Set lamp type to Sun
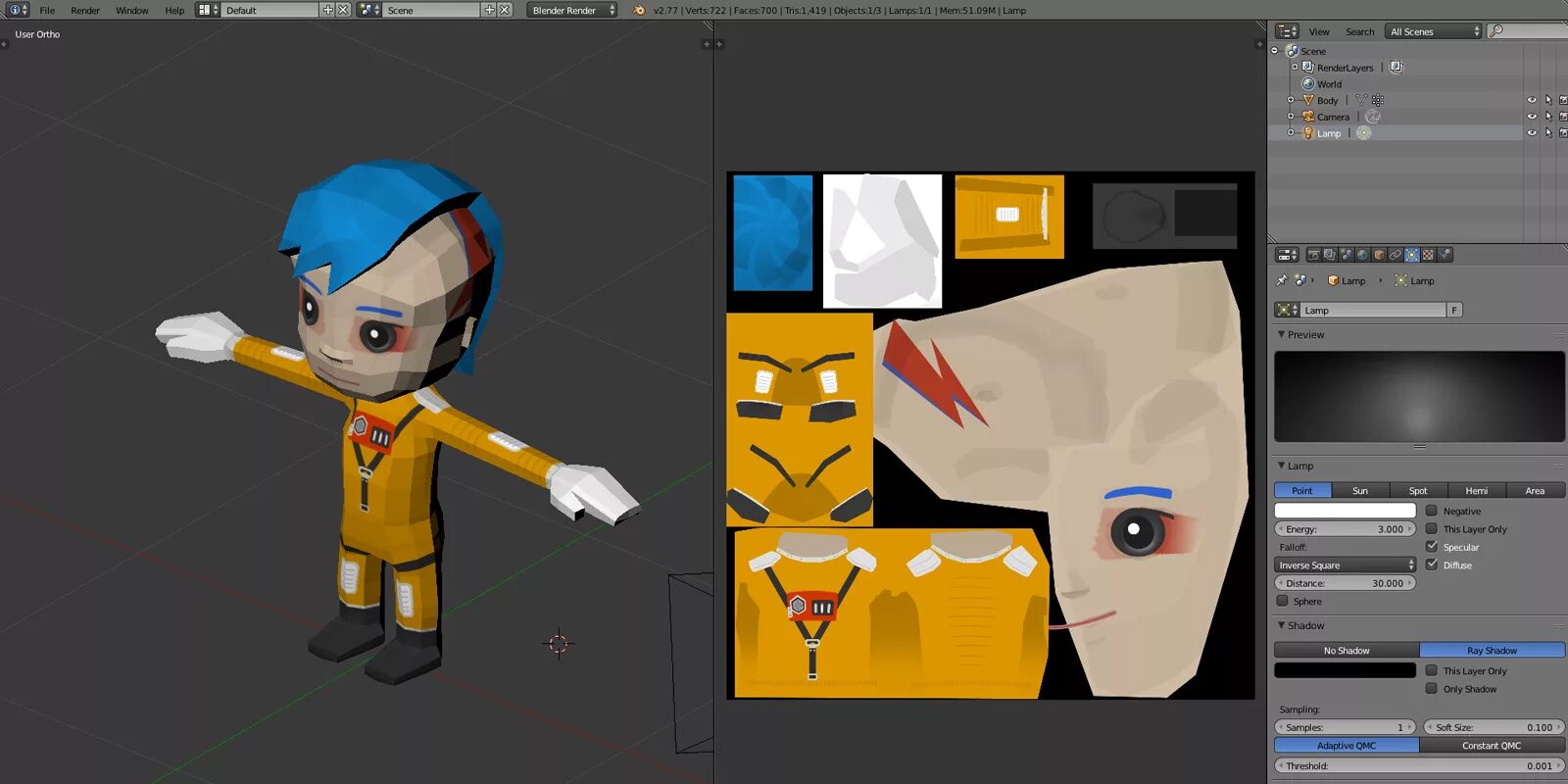 click(1360, 490)
